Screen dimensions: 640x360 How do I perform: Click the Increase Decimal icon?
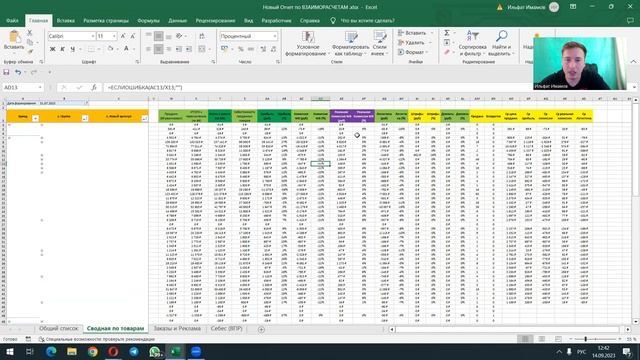263,49
